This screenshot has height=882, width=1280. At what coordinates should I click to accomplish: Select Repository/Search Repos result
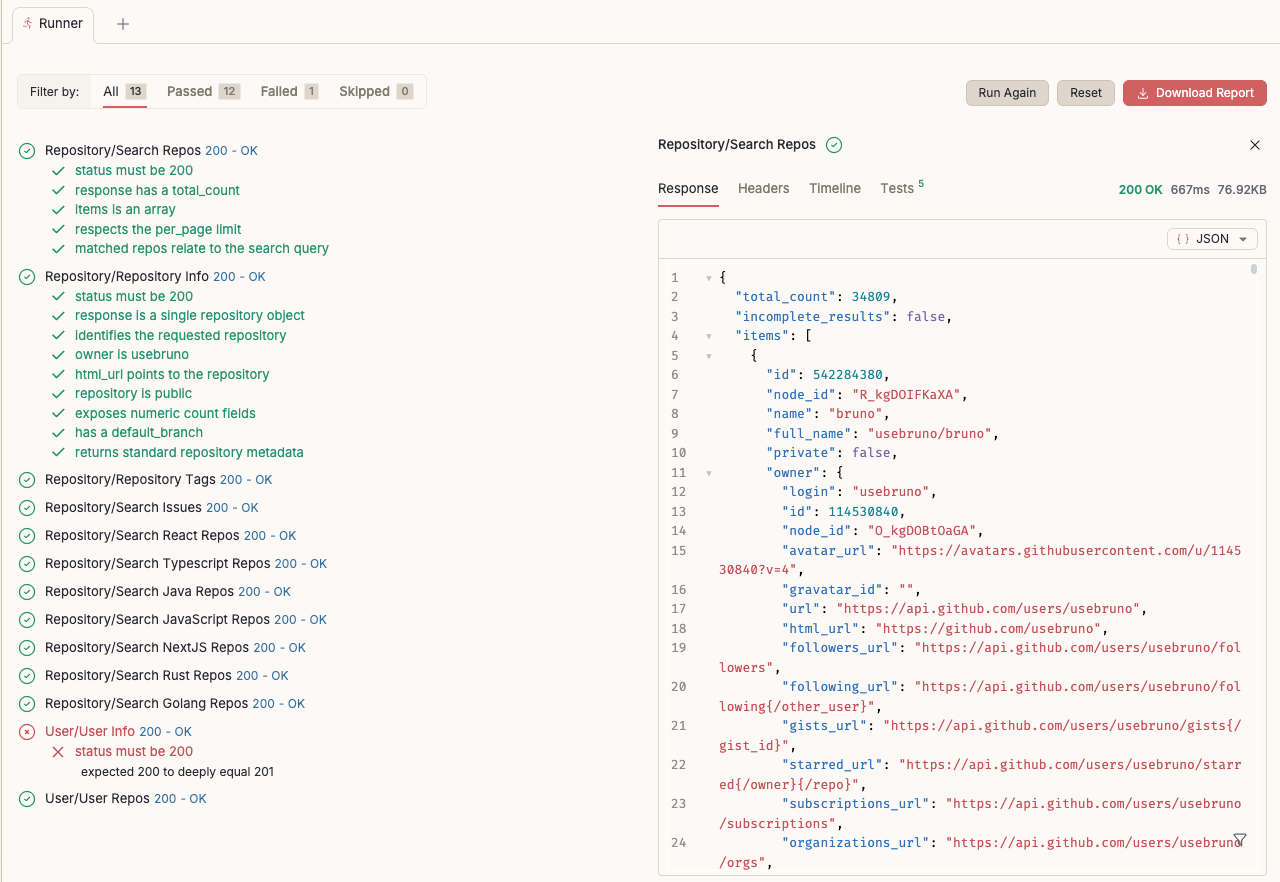[x=151, y=151]
